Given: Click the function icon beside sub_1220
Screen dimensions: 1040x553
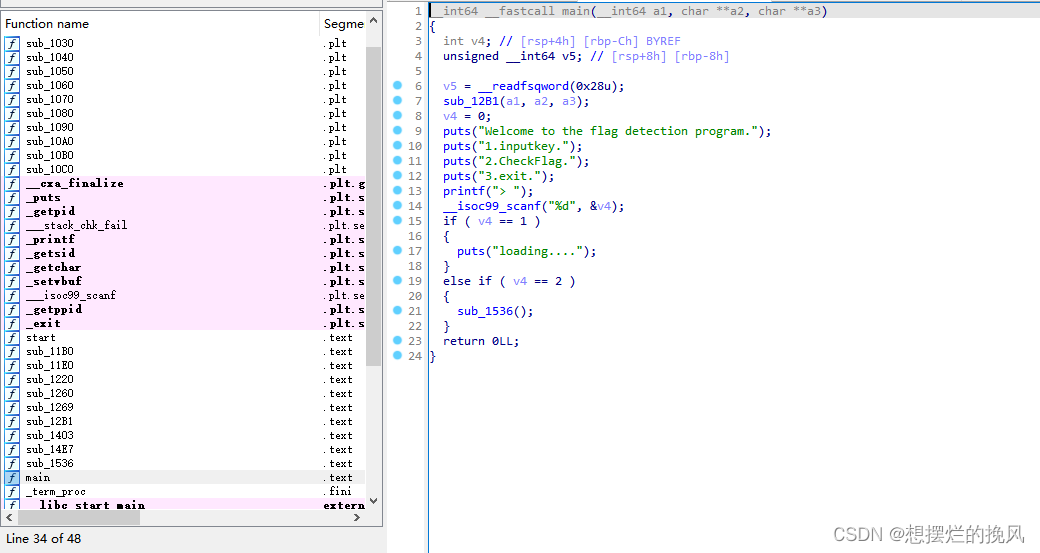Looking at the screenshot, I should (x=12, y=379).
